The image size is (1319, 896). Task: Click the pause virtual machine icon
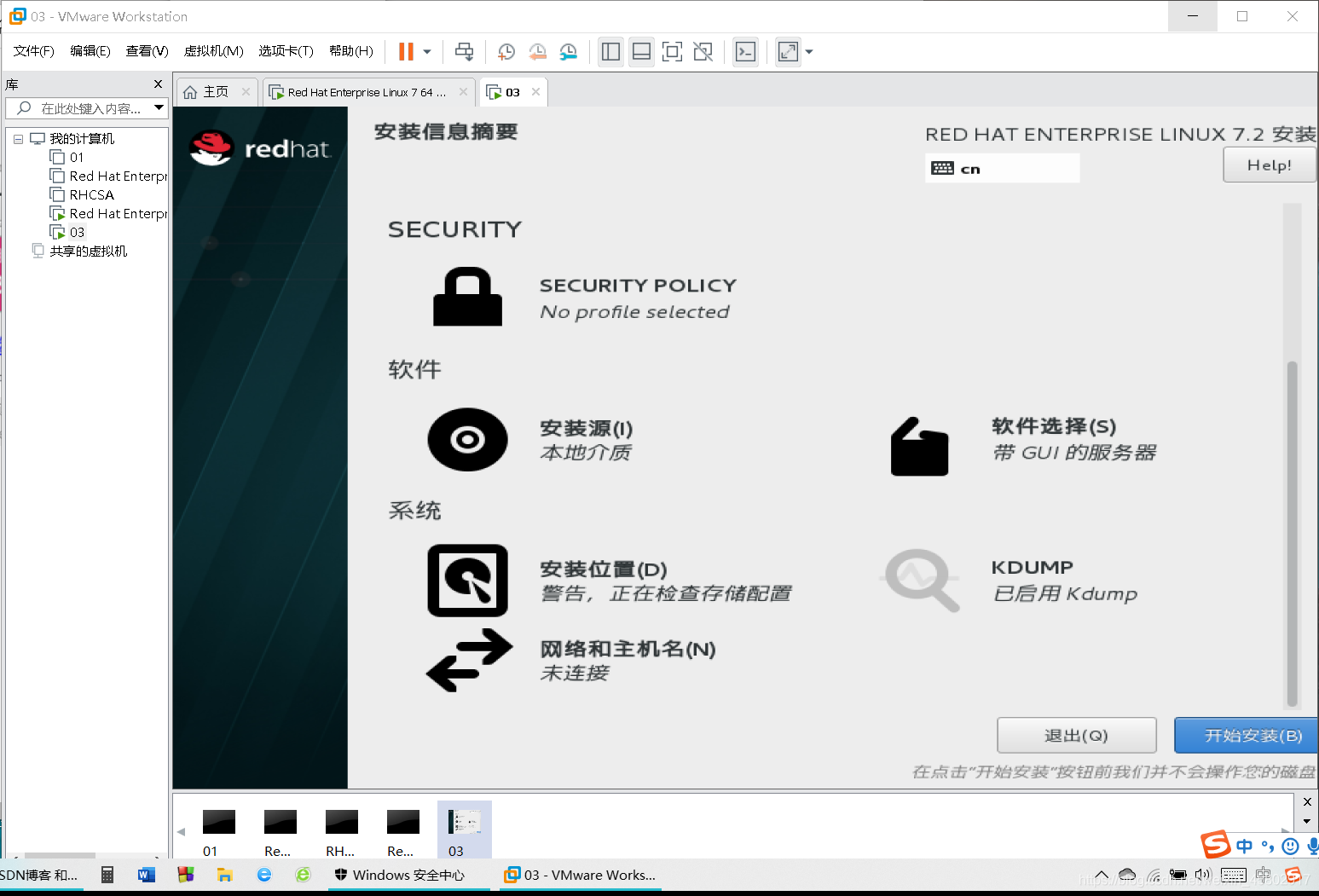pos(406,52)
